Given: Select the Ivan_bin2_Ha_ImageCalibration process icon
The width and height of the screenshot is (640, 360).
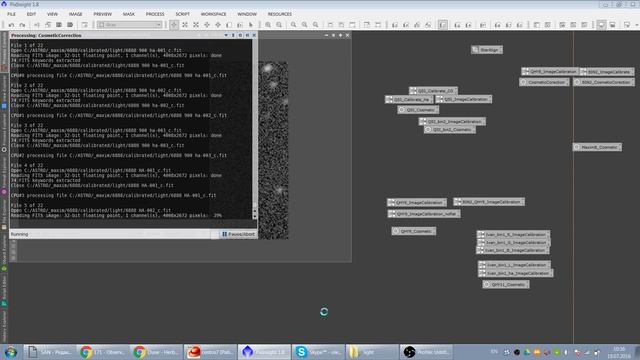Looking at the screenshot, I should click(516, 273).
